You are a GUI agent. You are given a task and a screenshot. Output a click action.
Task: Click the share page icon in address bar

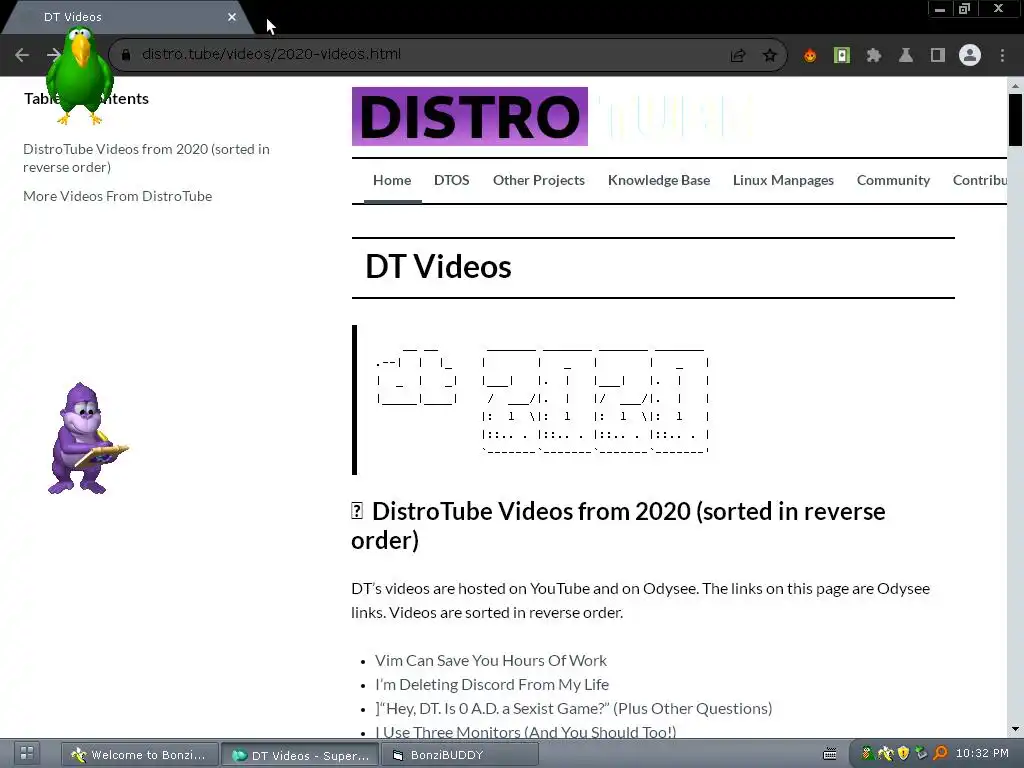point(738,56)
